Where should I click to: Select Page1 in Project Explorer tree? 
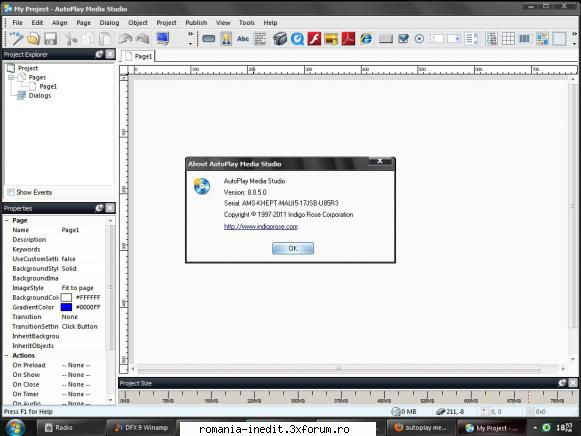(48, 86)
